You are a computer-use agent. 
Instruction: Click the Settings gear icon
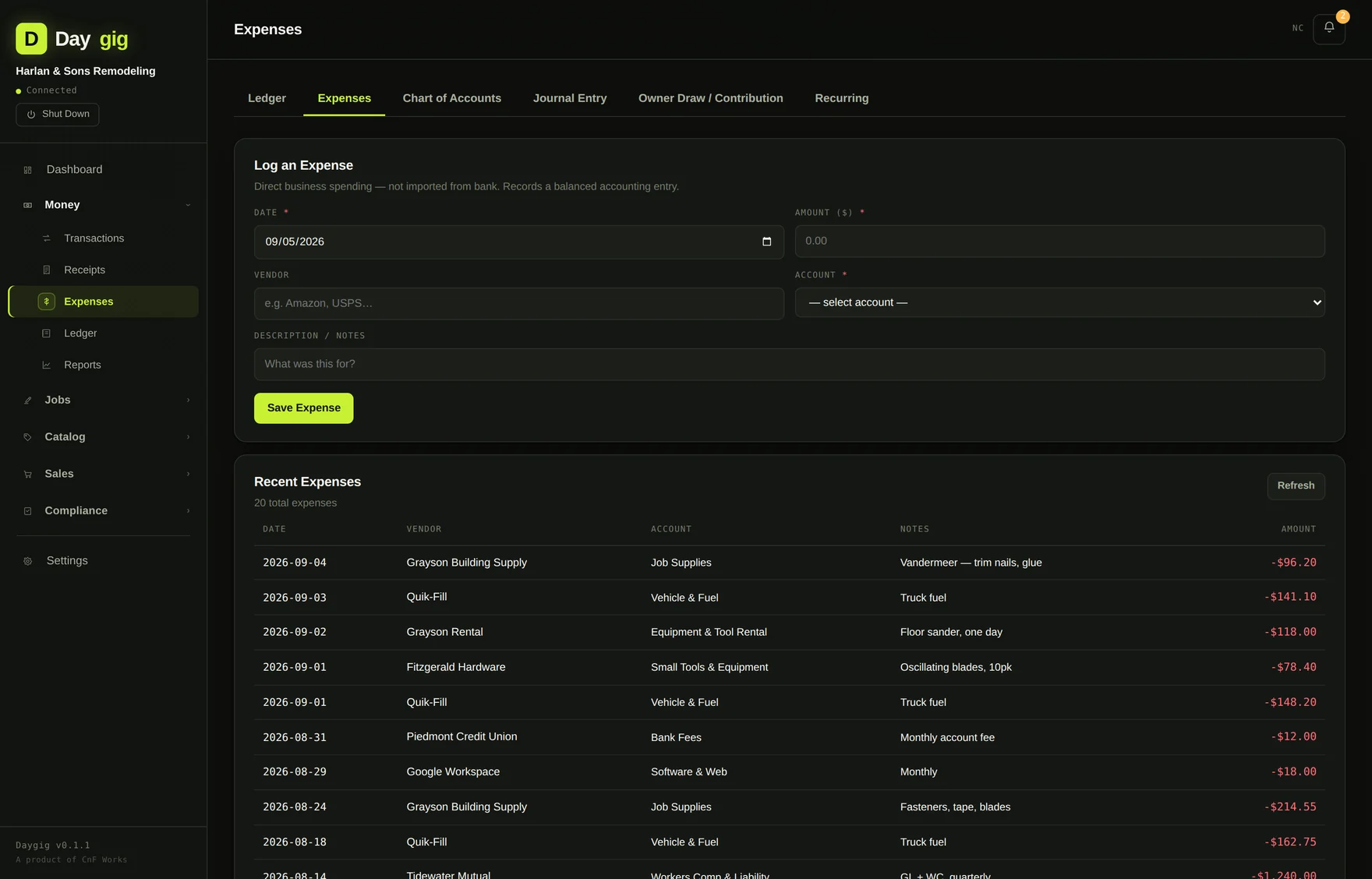pyautogui.click(x=28, y=561)
